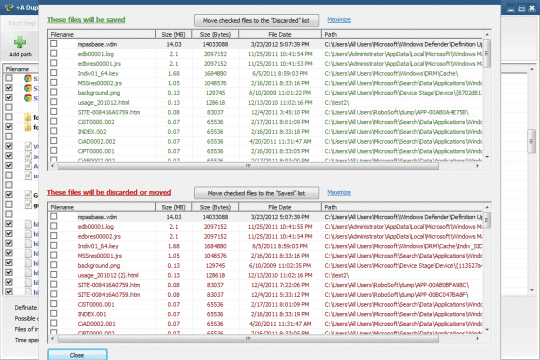Tick the checkbox for INDEX.001 in the discarded list
This screenshot has width=540, height=360.
coord(53,313)
